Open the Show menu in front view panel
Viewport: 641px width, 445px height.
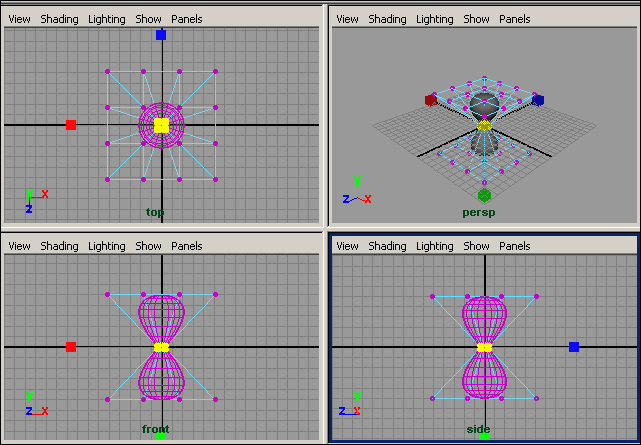coord(149,246)
